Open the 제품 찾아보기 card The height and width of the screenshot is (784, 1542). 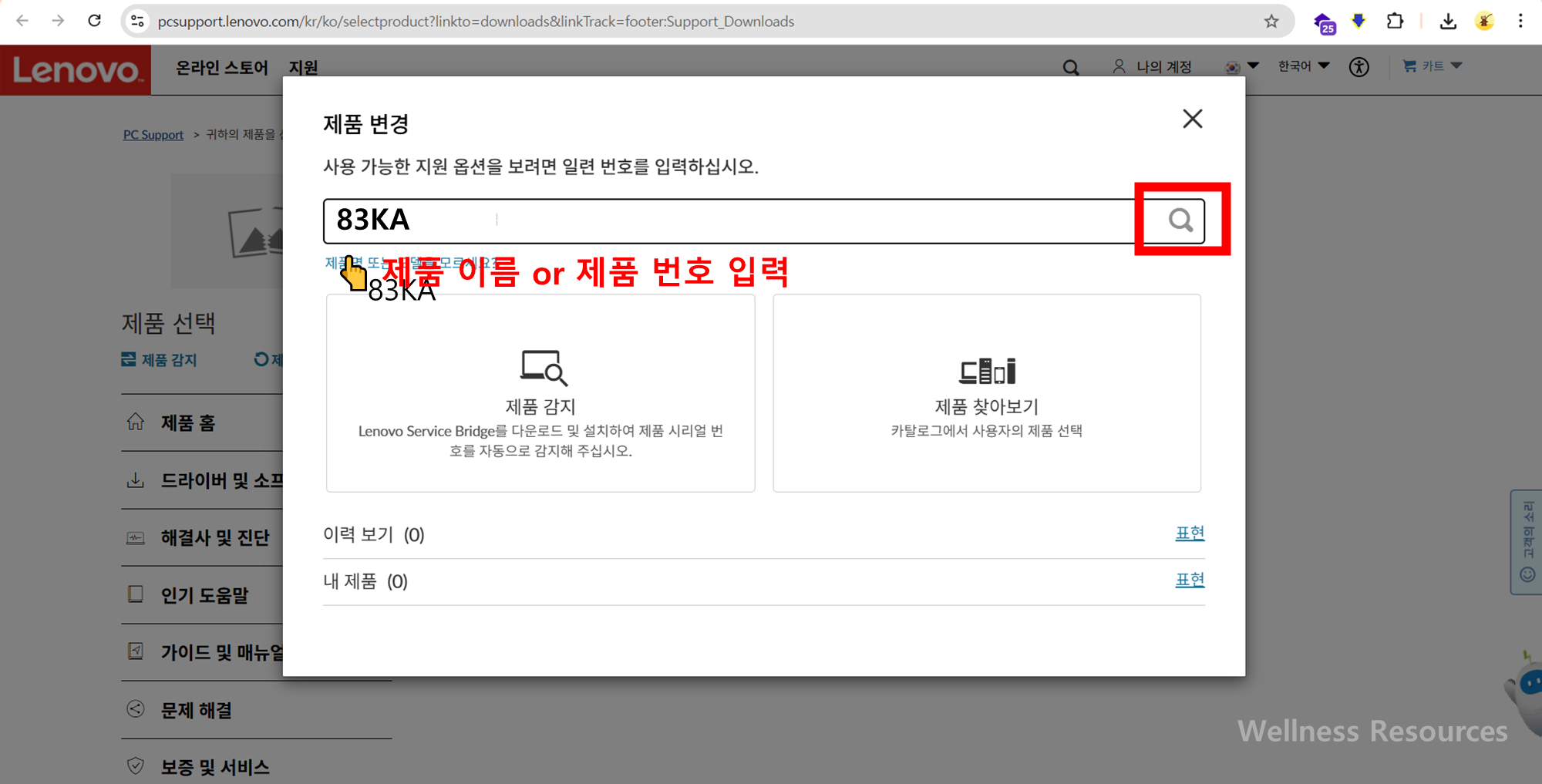[x=987, y=393]
